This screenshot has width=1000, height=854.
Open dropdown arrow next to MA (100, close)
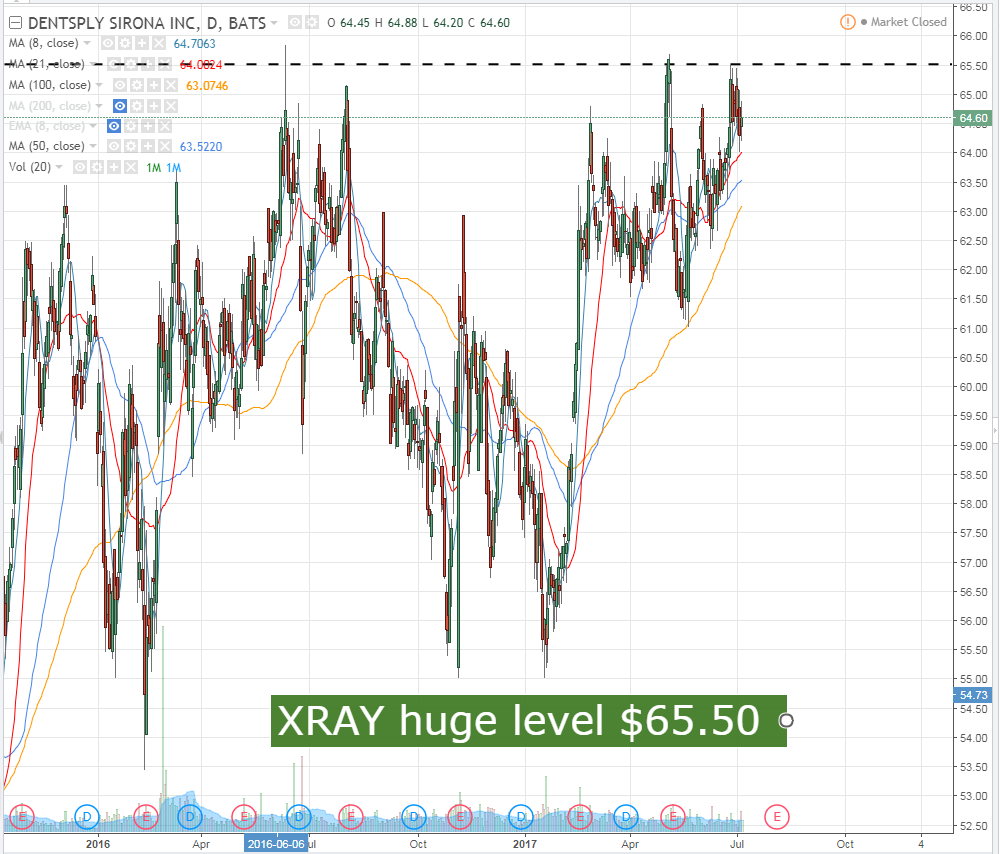(99, 85)
